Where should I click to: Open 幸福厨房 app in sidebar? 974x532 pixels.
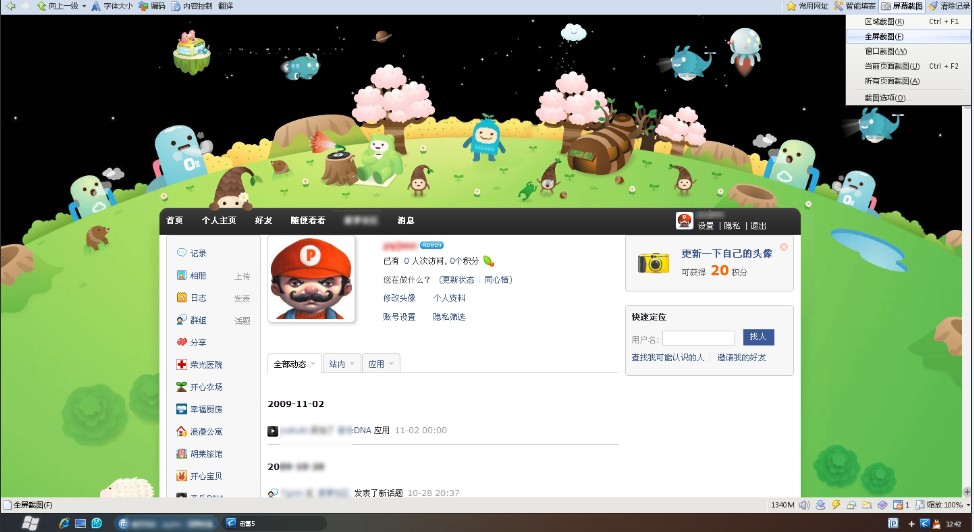tap(206, 409)
